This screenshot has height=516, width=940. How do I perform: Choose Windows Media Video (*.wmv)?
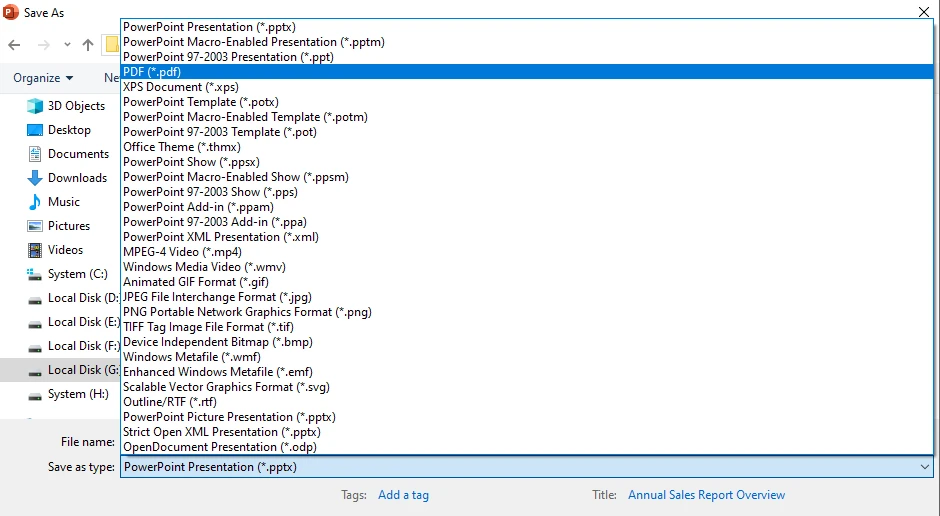[527, 267]
